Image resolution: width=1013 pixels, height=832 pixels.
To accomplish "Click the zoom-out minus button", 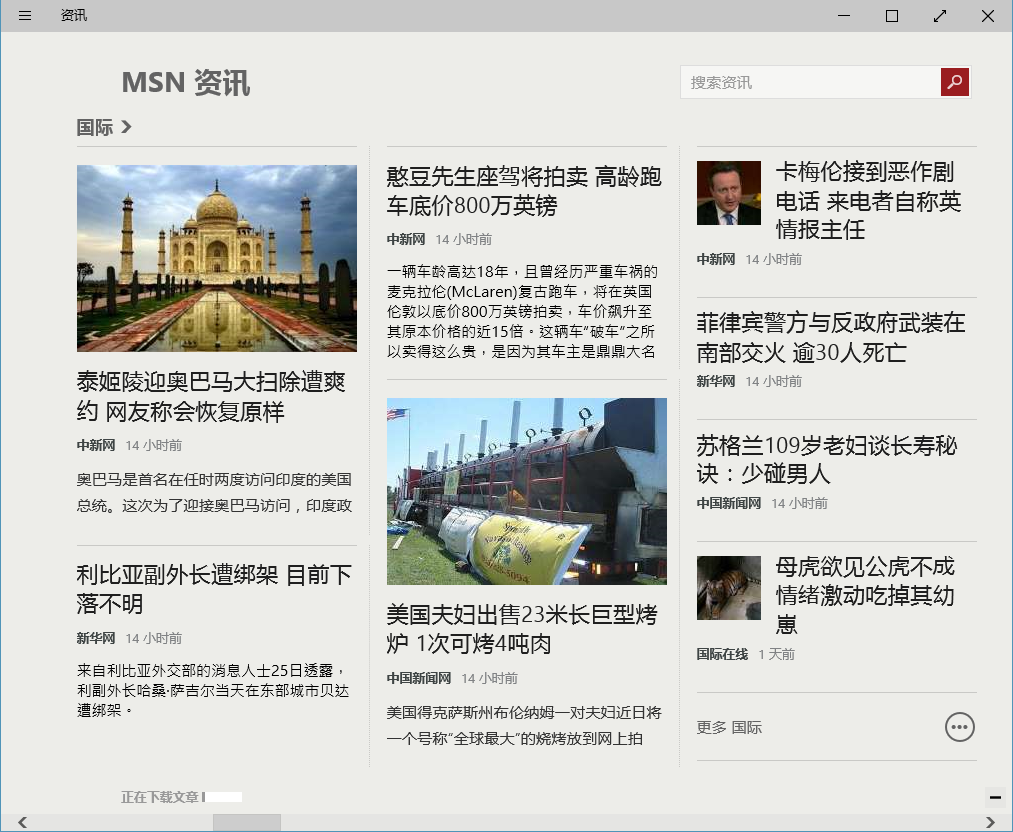I will [995, 798].
